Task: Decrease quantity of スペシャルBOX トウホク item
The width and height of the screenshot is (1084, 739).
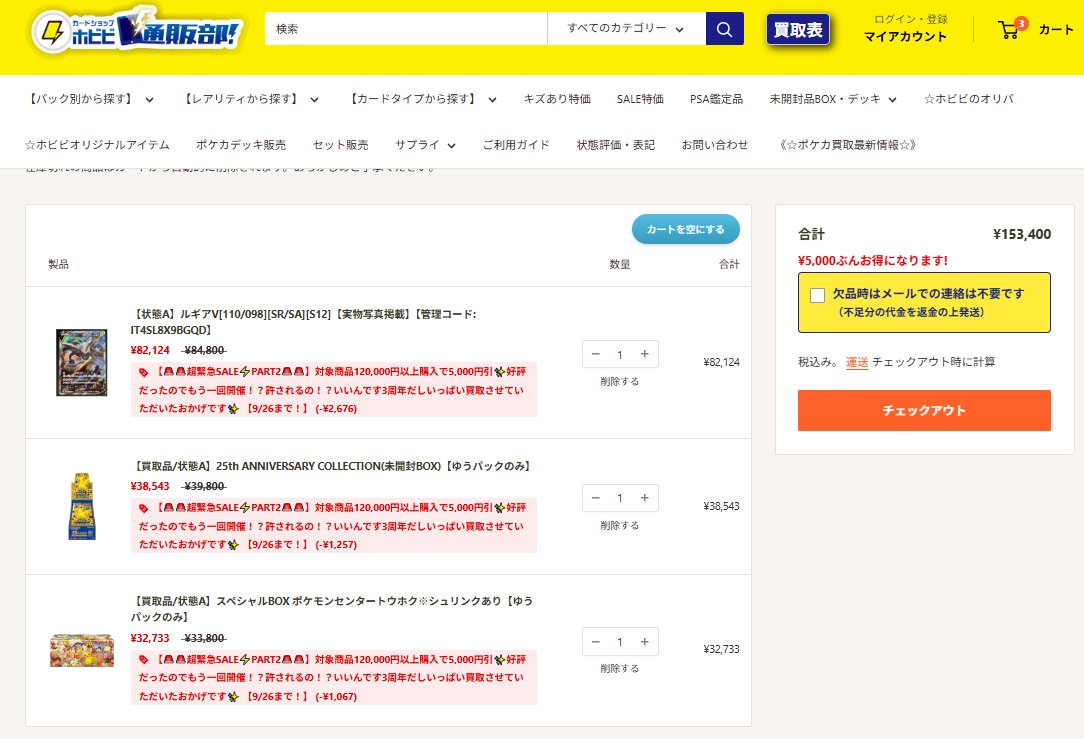Action: point(596,642)
